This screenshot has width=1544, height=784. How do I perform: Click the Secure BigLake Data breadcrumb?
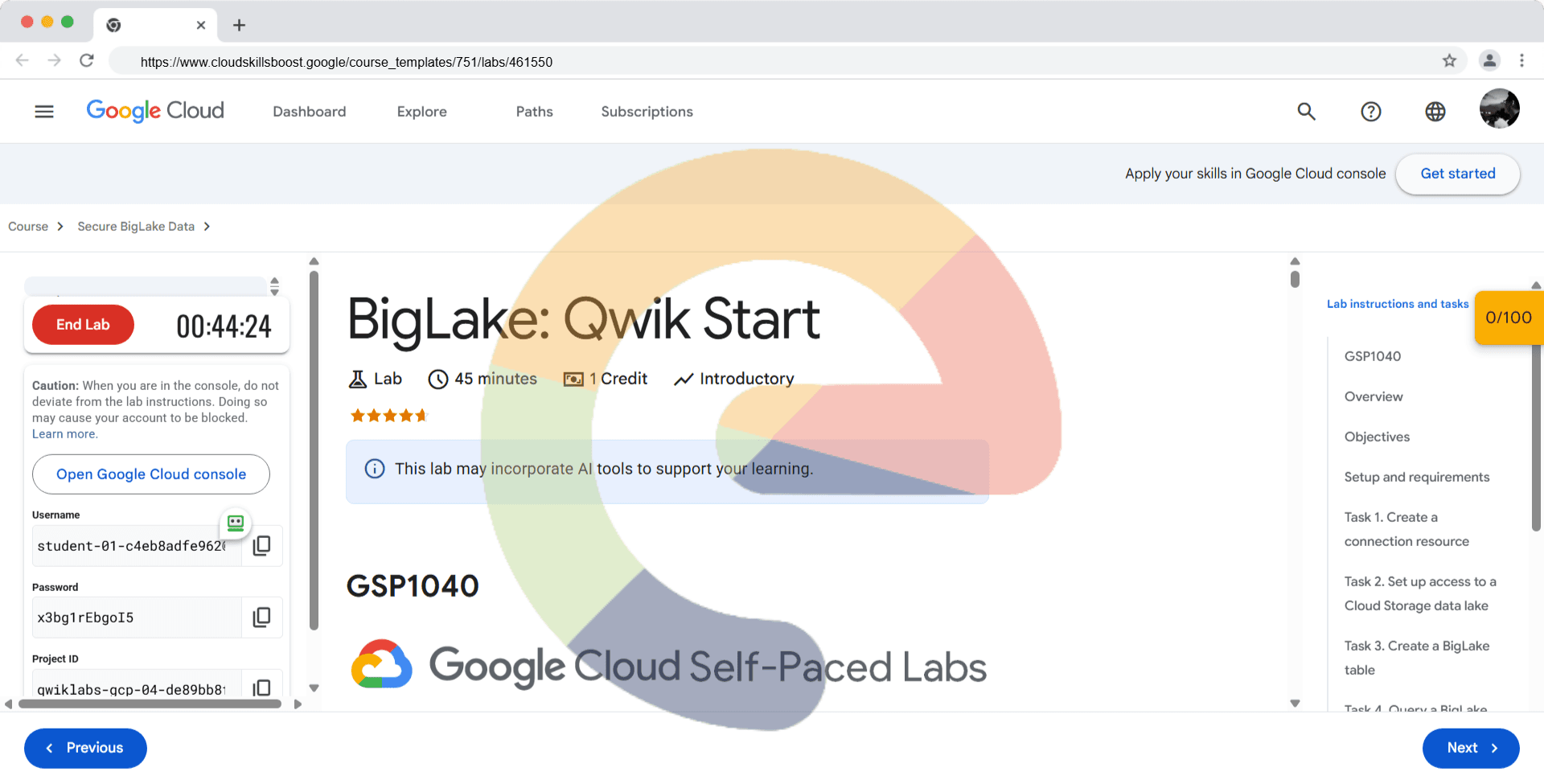pos(136,227)
